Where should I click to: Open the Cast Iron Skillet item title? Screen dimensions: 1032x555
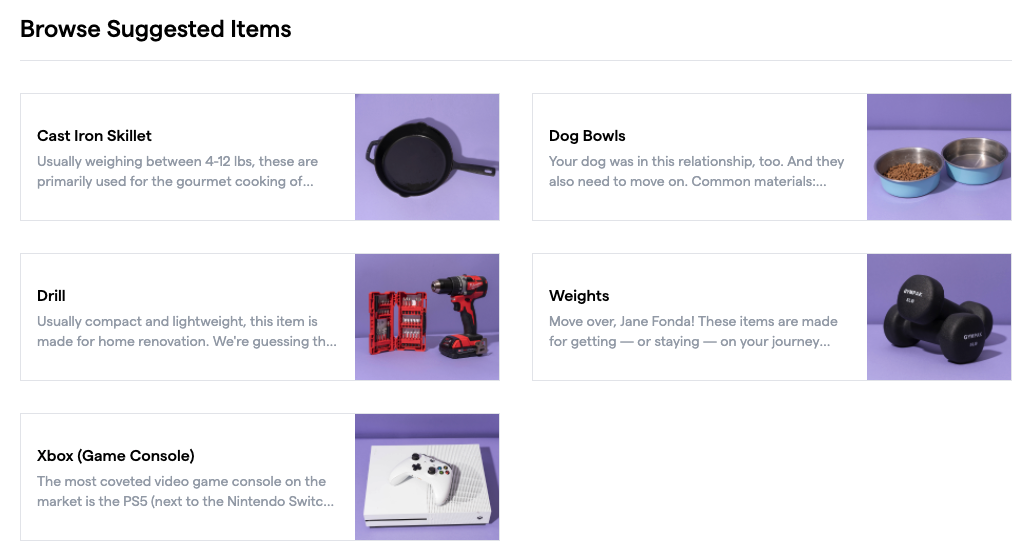pos(94,136)
